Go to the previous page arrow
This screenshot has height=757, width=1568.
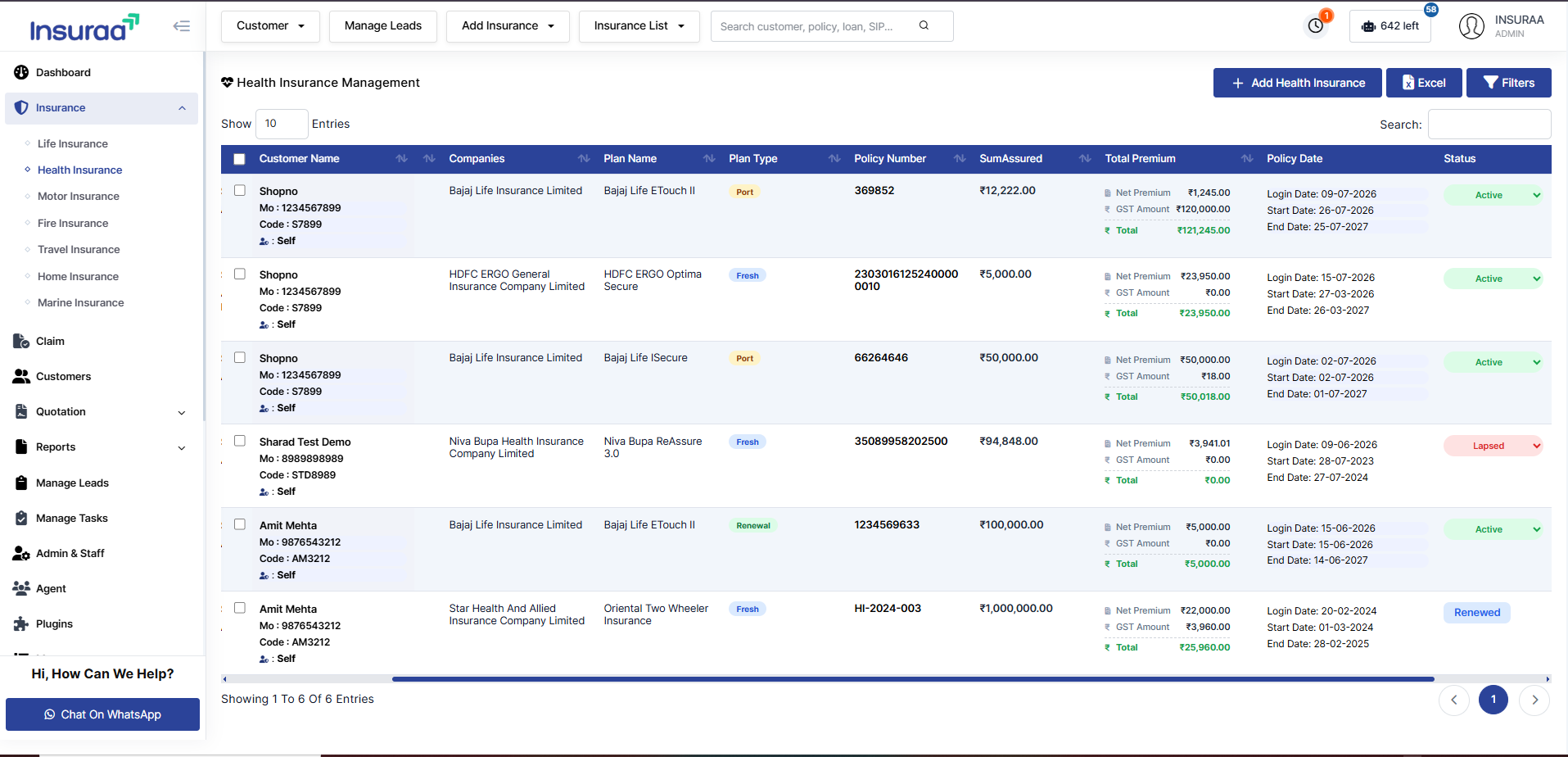click(x=1454, y=700)
